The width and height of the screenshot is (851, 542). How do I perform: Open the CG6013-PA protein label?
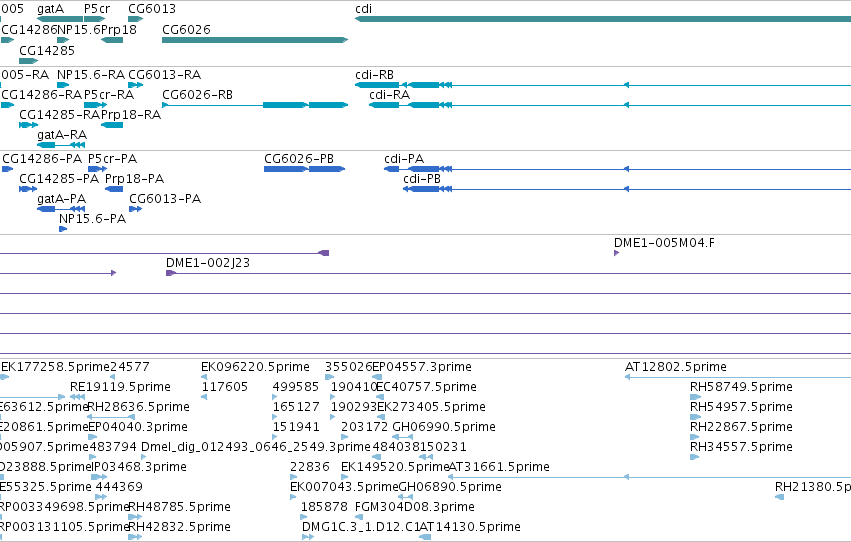pos(165,199)
